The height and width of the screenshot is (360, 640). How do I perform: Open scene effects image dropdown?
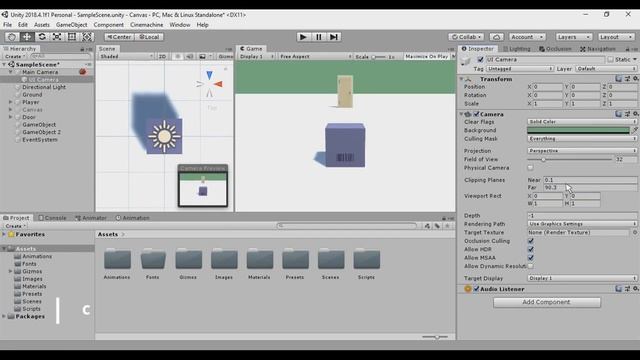pos(204,56)
